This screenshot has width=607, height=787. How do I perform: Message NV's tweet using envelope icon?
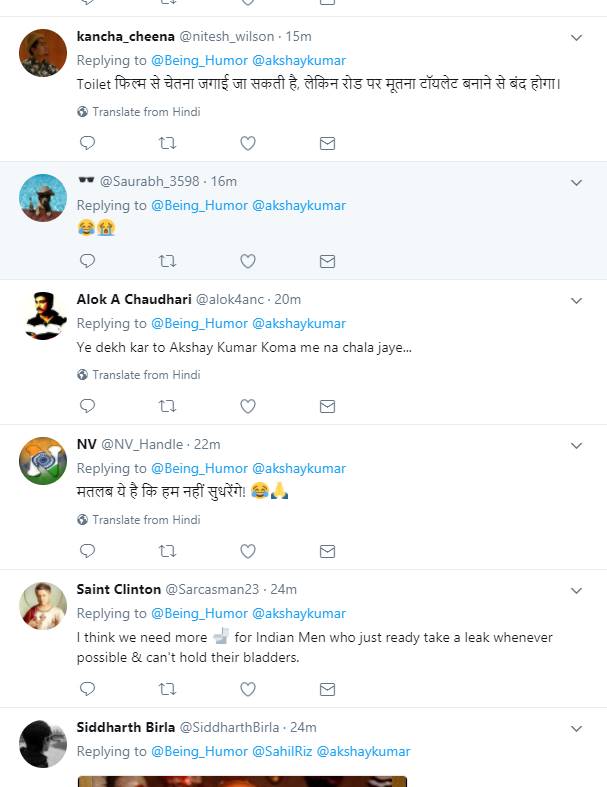pyautogui.click(x=327, y=551)
